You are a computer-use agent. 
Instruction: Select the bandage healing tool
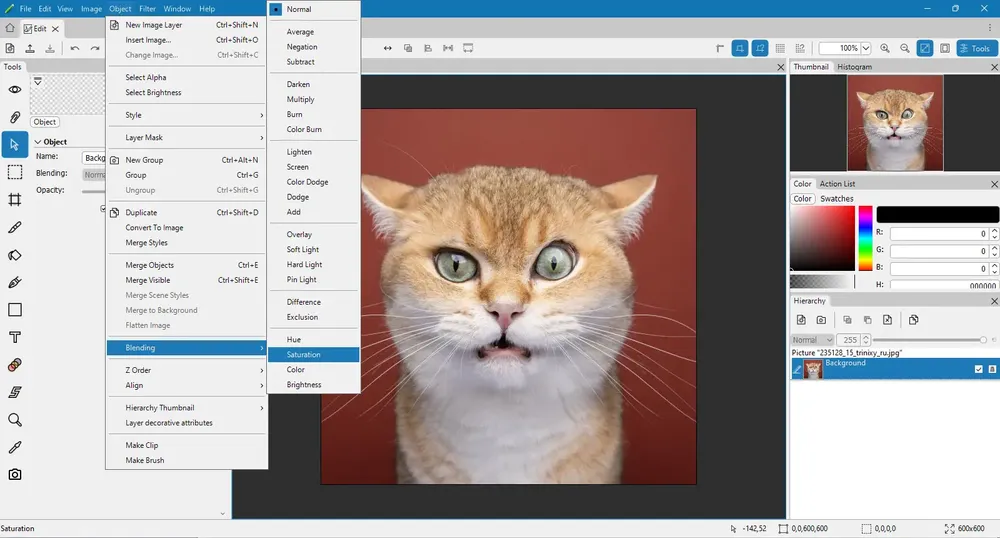pos(15,365)
